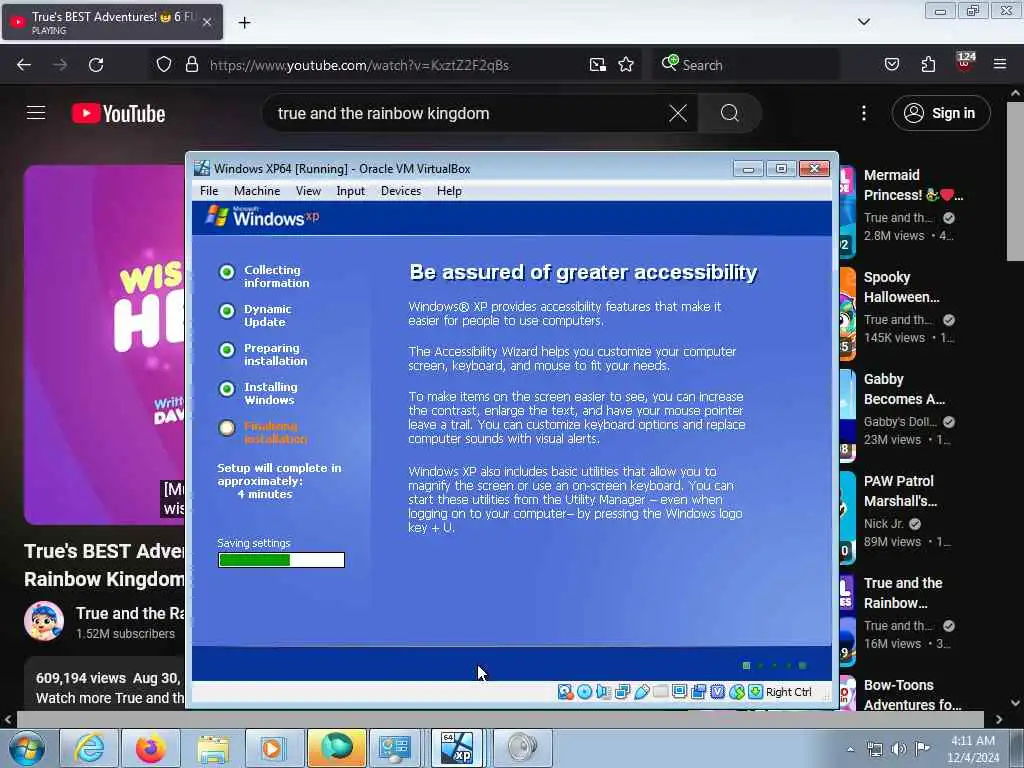Open Windows Explorer from taskbar
1024x768 pixels.
[212, 748]
